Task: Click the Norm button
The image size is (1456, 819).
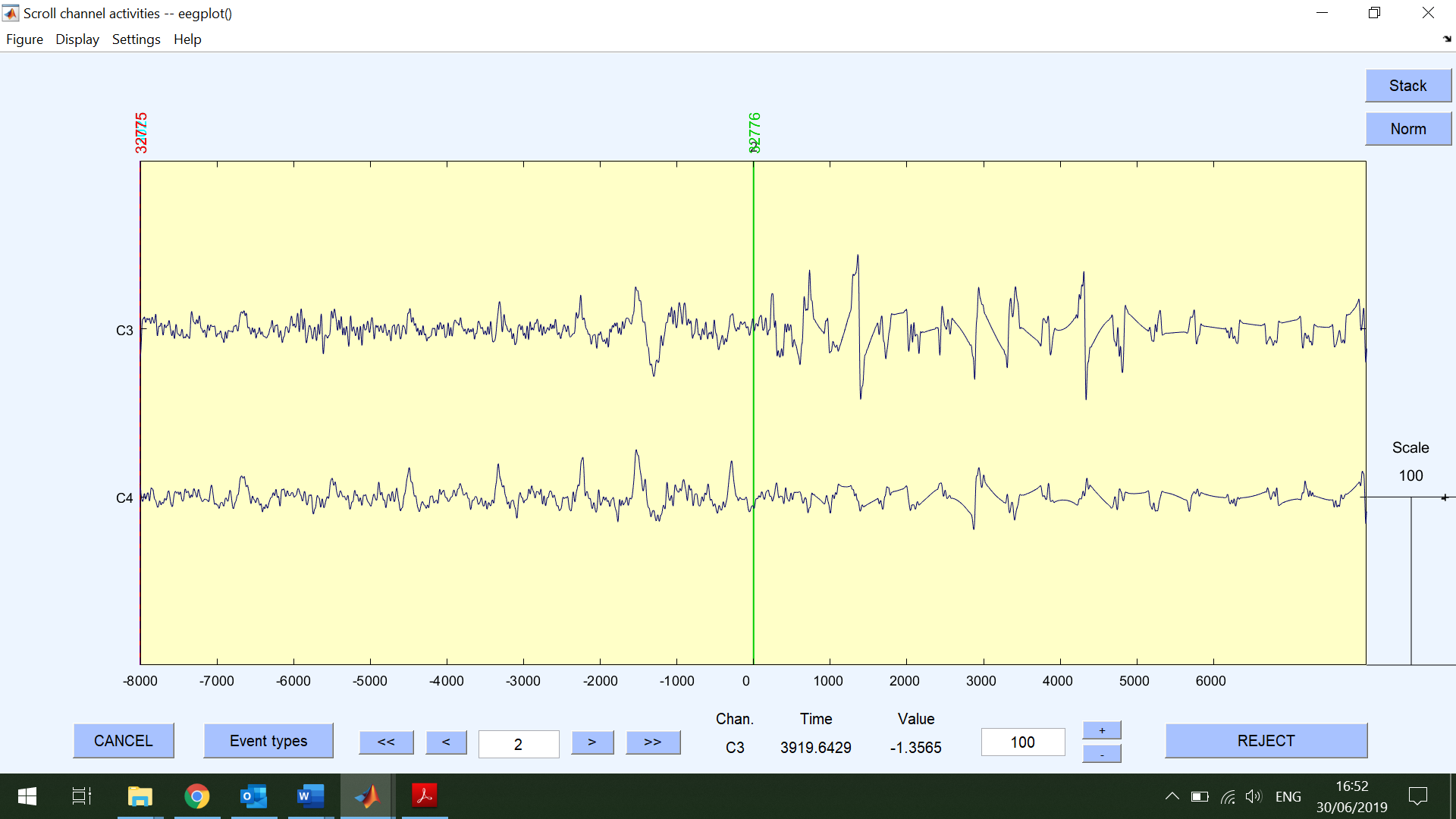Action: click(1408, 129)
